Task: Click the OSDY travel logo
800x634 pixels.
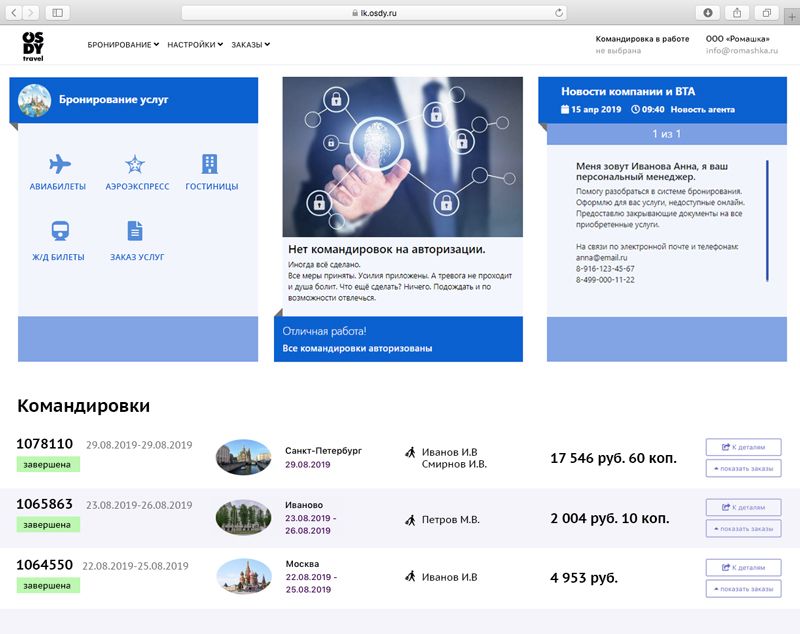Action: point(33,46)
